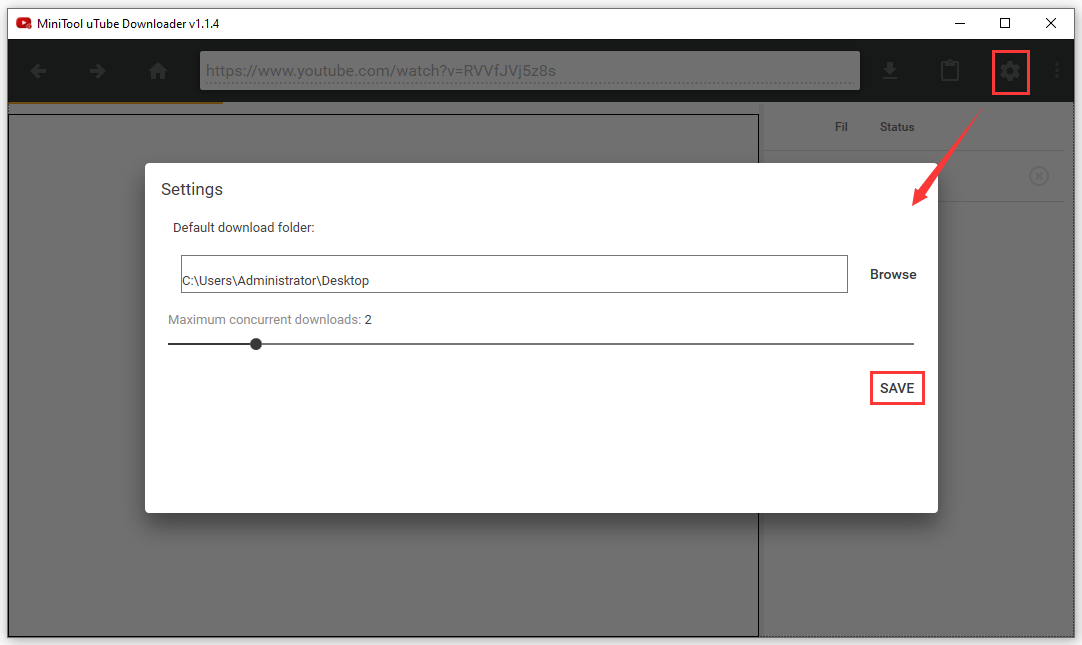The image size is (1082, 645).
Task: Click the download arrow icon in toolbar
Action: 890,70
